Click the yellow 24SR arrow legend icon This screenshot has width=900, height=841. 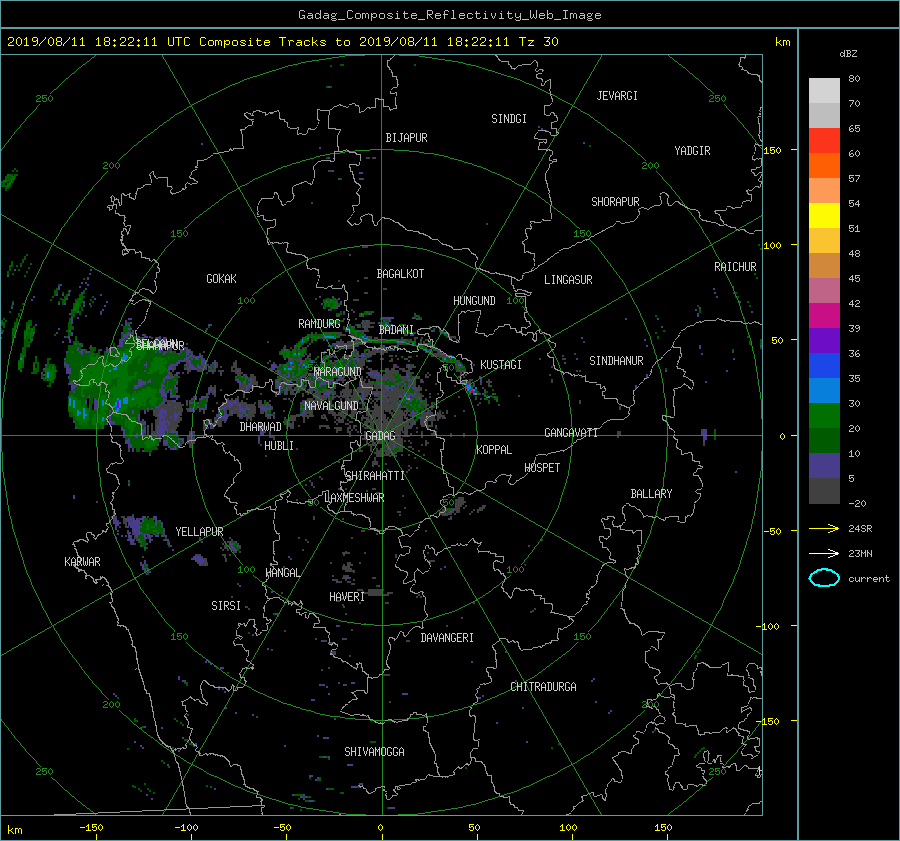point(824,528)
